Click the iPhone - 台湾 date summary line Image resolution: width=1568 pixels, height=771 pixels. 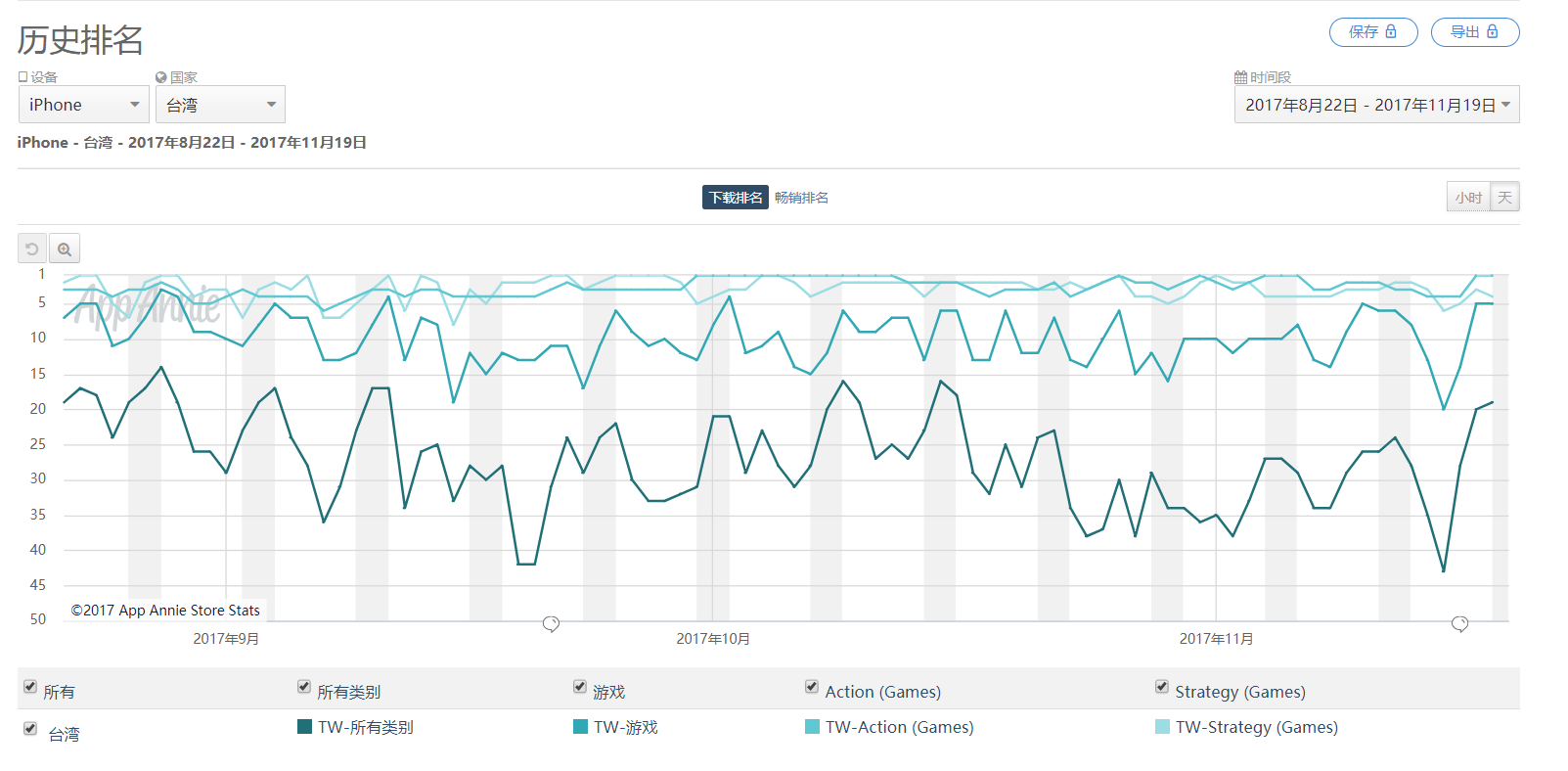point(192,143)
